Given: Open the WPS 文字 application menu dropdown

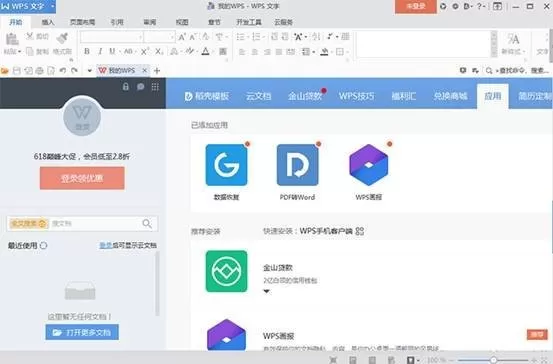Looking at the screenshot, I should pos(53,6).
